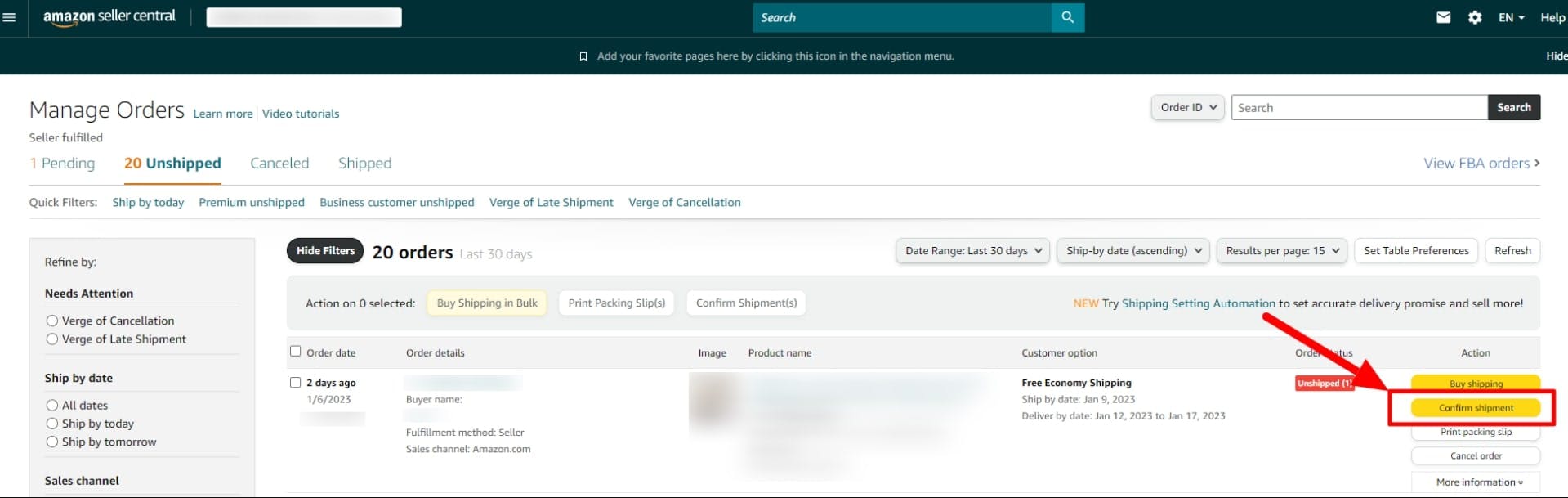Apply the Verge of Late Shipment quick filter
The image size is (1568, 498).
[x=552, y=203]
